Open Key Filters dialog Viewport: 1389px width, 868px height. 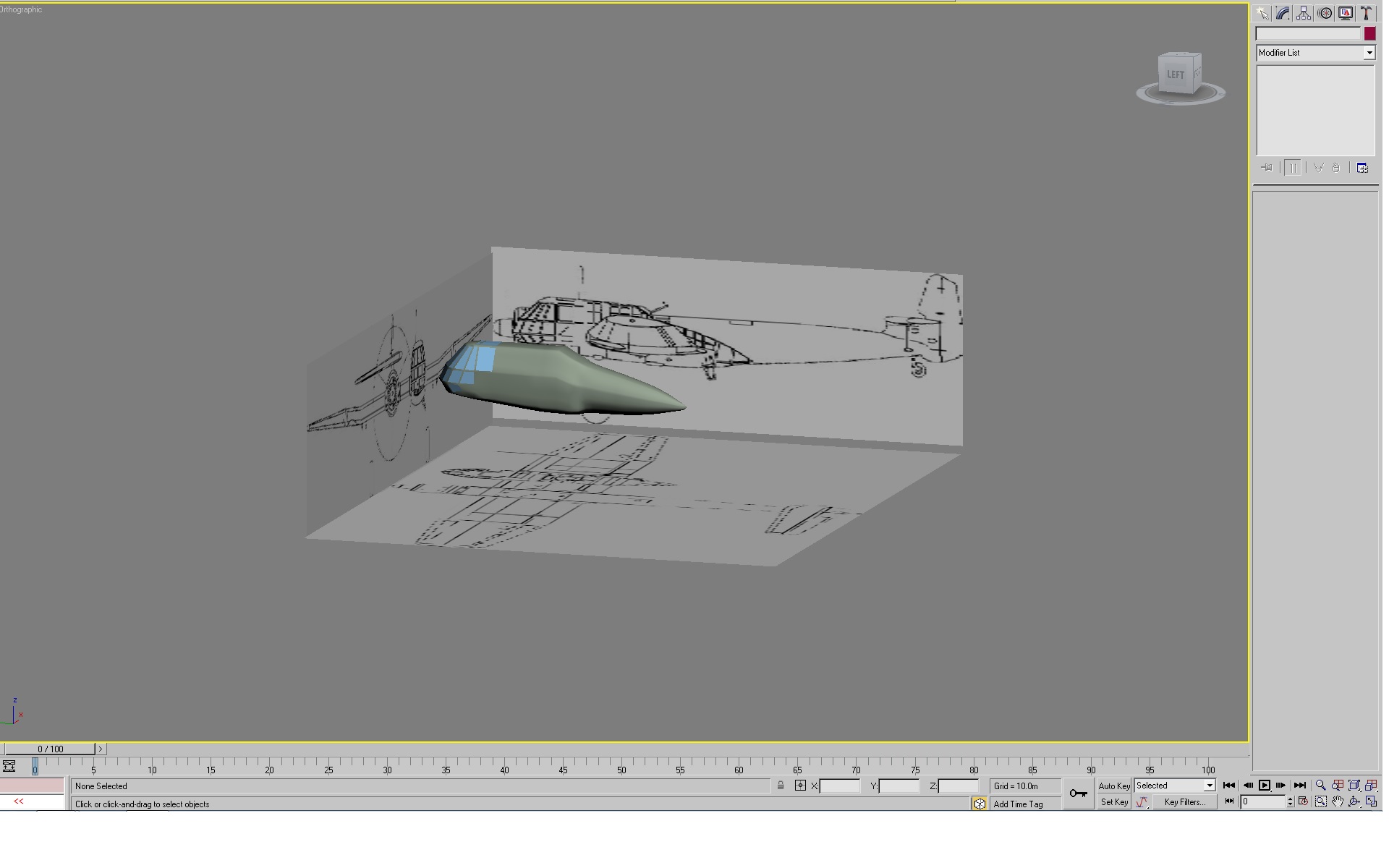(x=1185, y=802)
